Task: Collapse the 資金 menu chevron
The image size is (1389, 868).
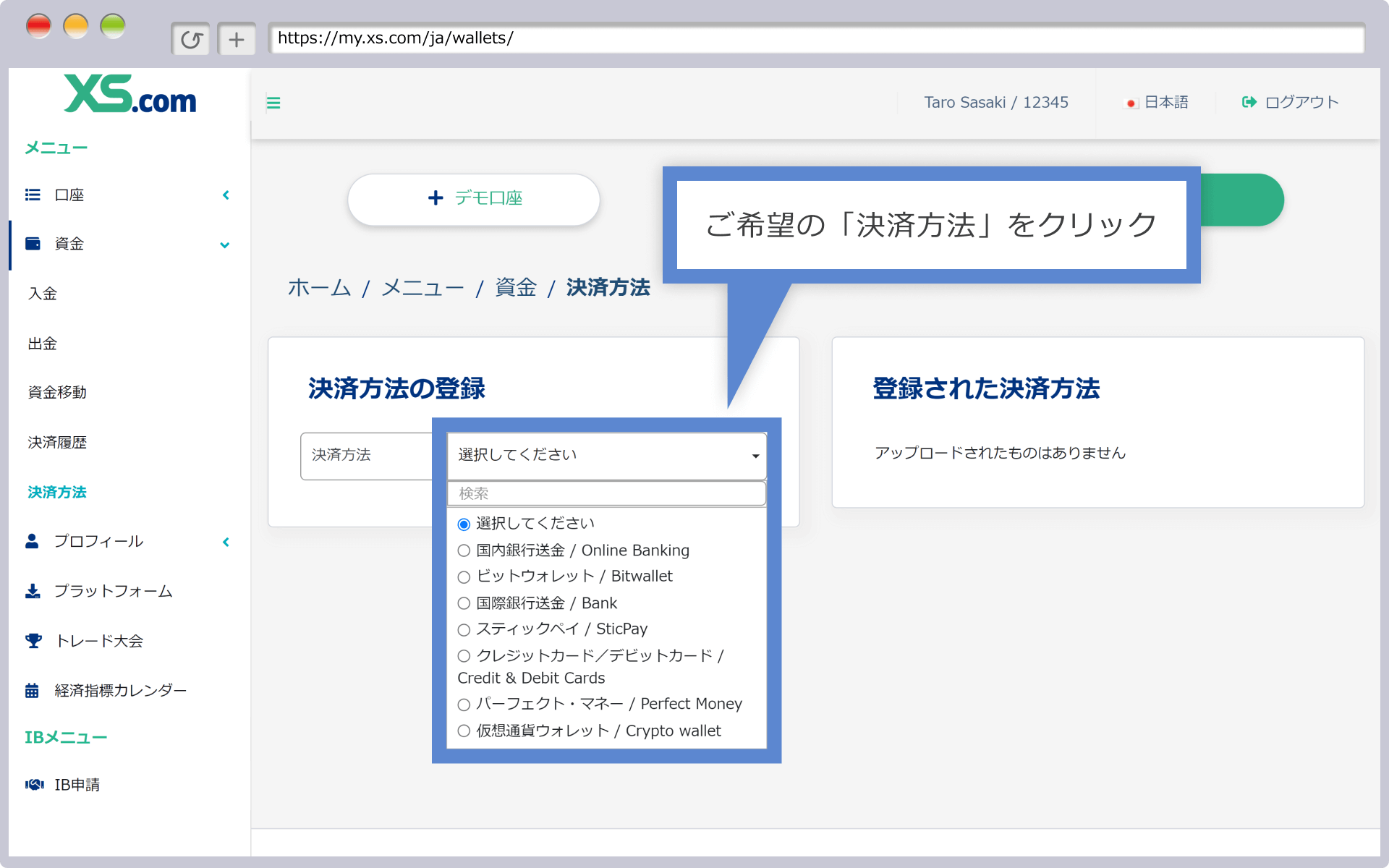Action: tap(225, 245)
